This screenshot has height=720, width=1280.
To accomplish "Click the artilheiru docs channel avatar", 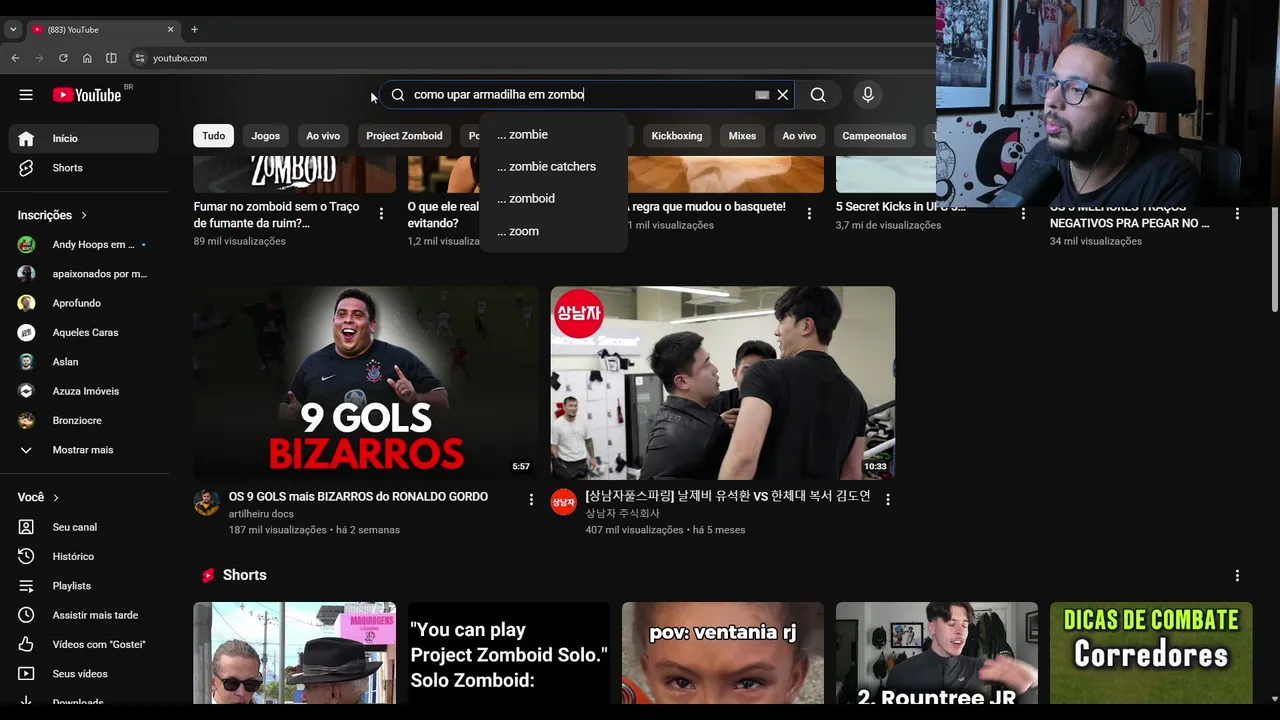I will click(x=207, y=502).
